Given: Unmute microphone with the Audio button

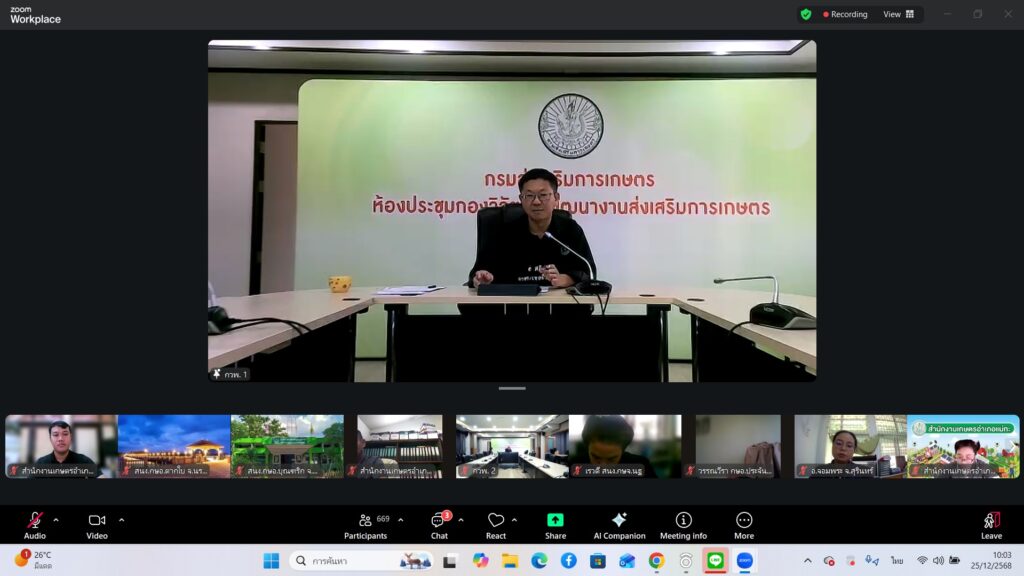Looking at the screenshot, I should (x=35, y=524).
